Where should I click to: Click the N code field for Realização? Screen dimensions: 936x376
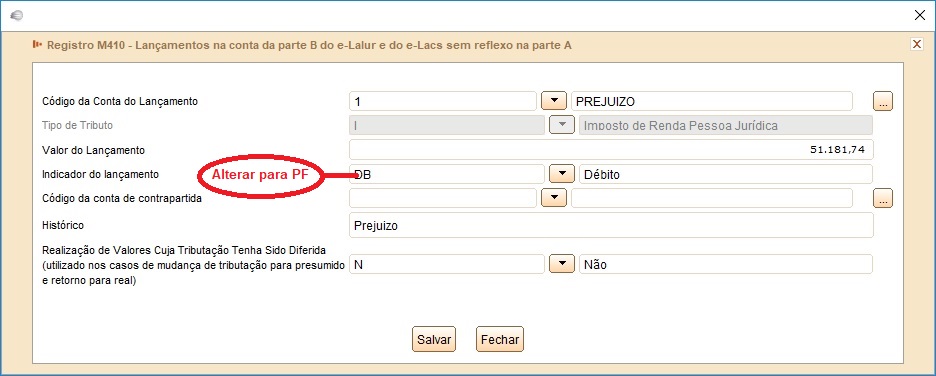447,264
